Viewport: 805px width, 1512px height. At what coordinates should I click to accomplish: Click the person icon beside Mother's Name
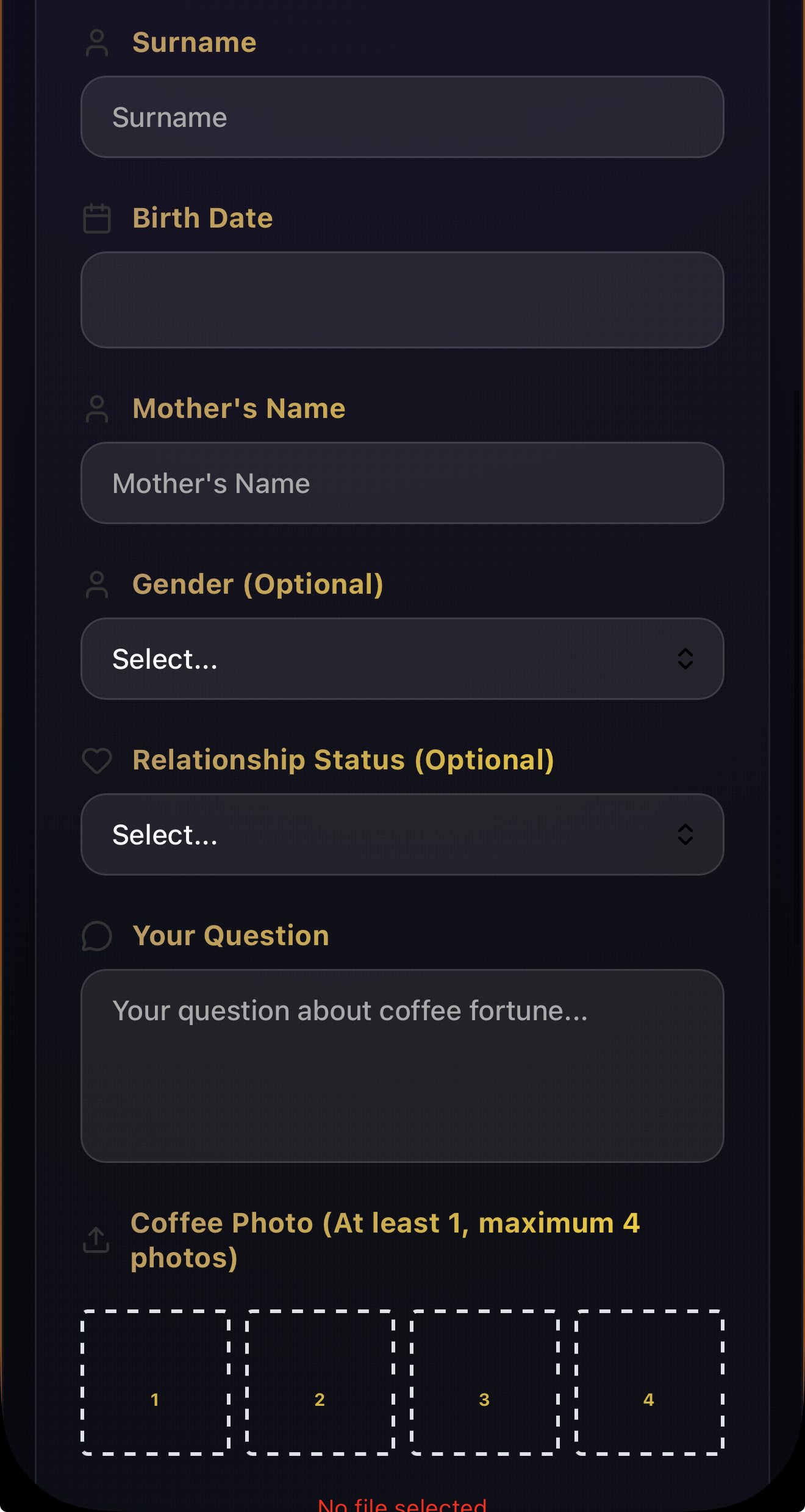pyautogui.click(x=96, y=409)
